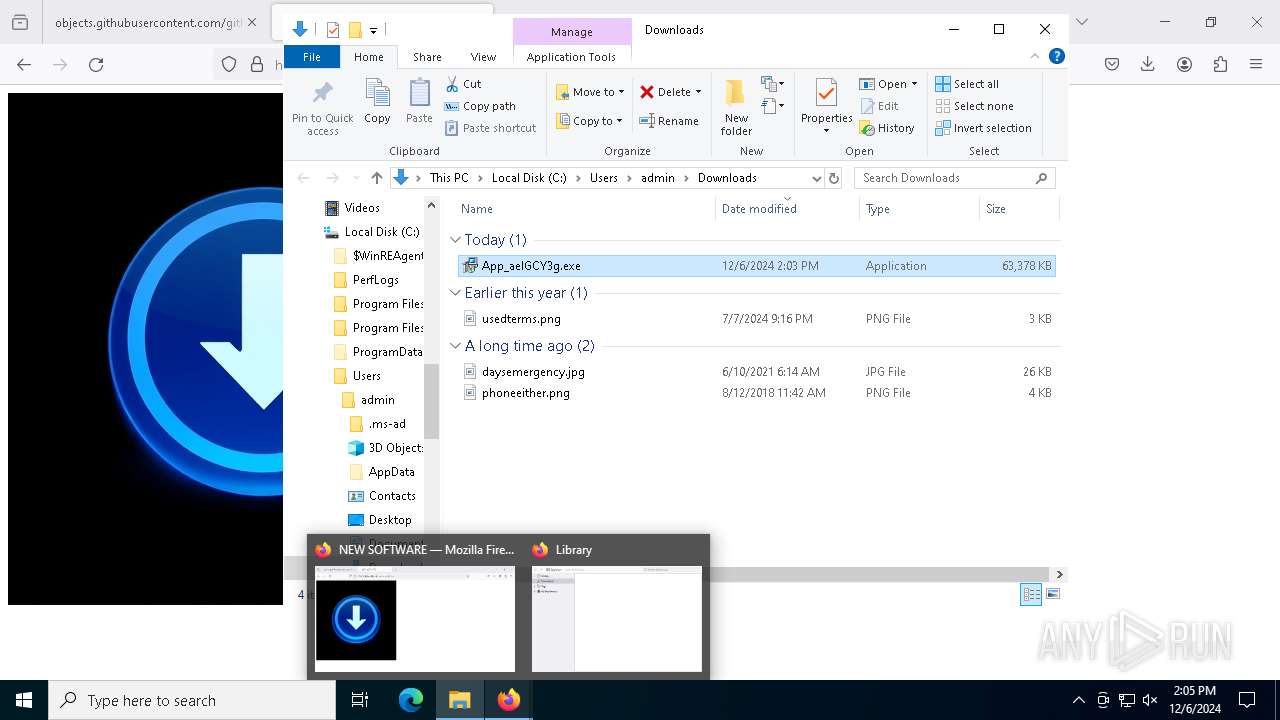Sort files by Name column

[x=584, y=209]
